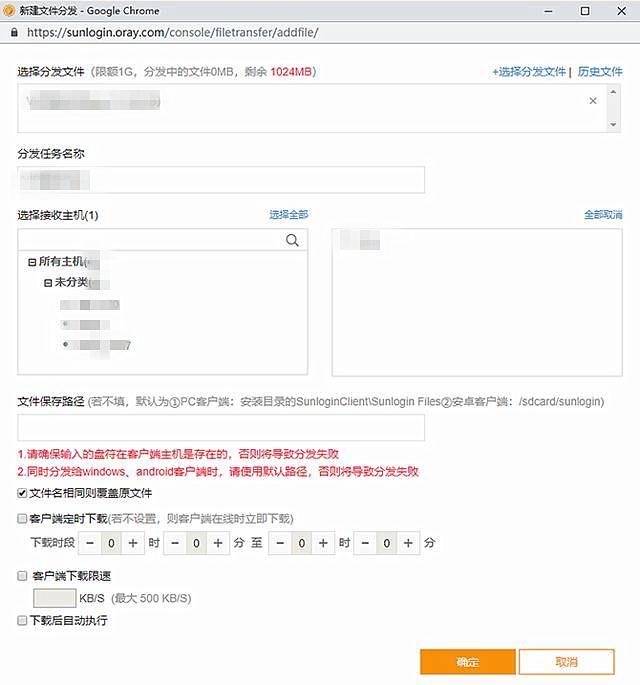
Task: Click the lock icon in address bar
Action: (14, 32)
